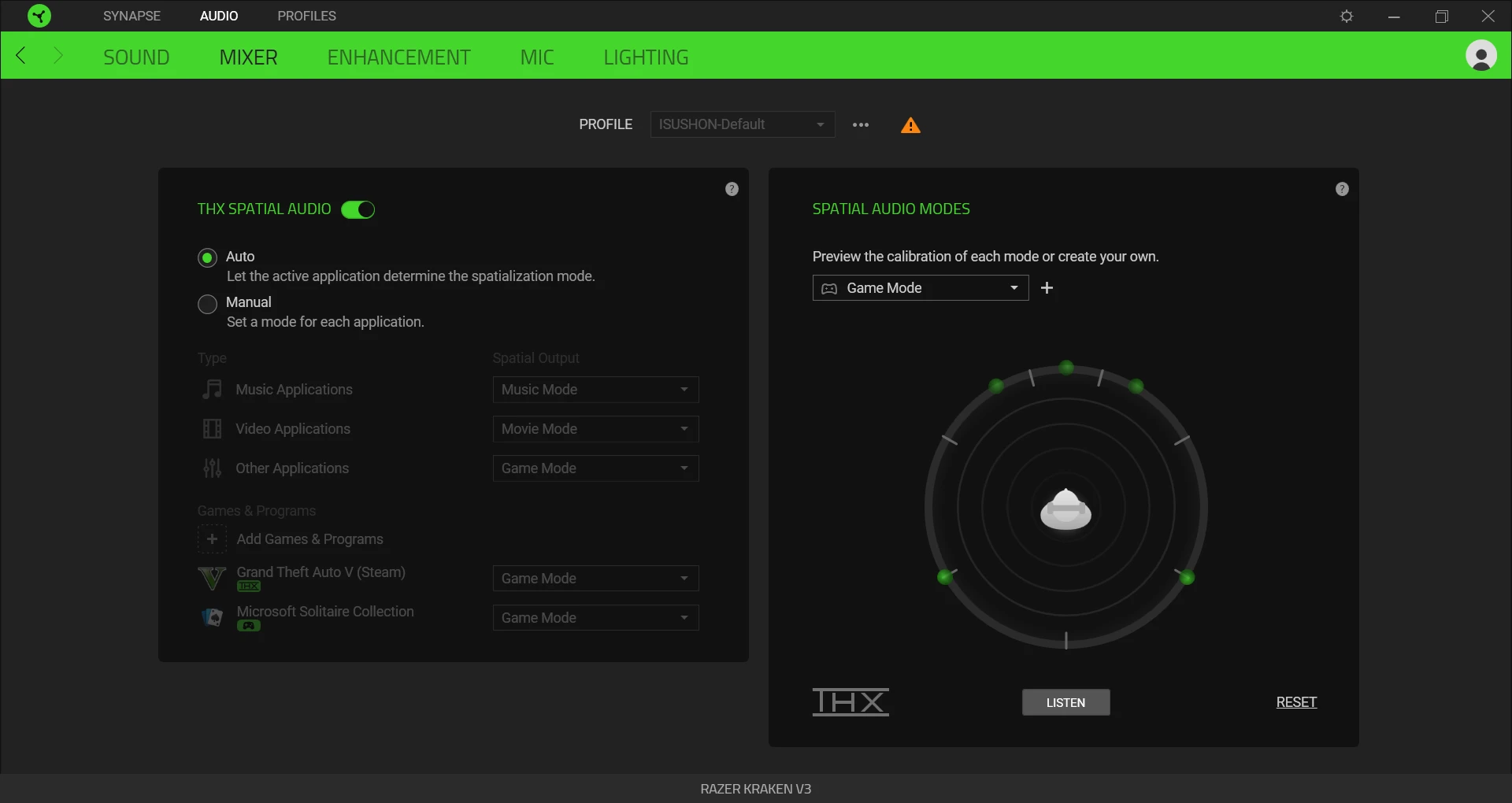The height and width of the screenshot is (803, 1512).
Task: Open the SOUND tab
Action: [x=136, y=57]
